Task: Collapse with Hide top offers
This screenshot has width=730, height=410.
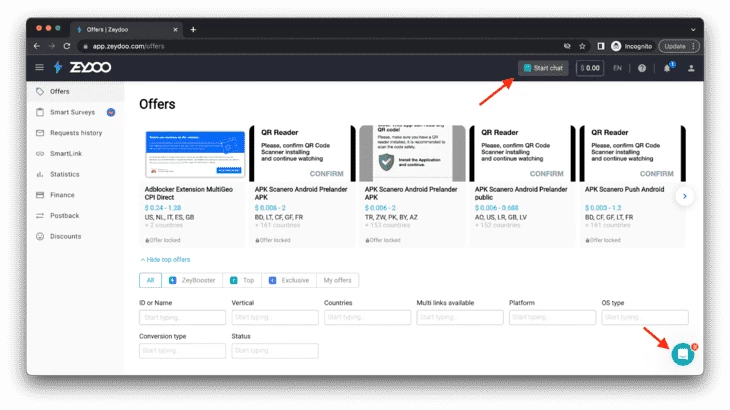Action: (165, 260)
